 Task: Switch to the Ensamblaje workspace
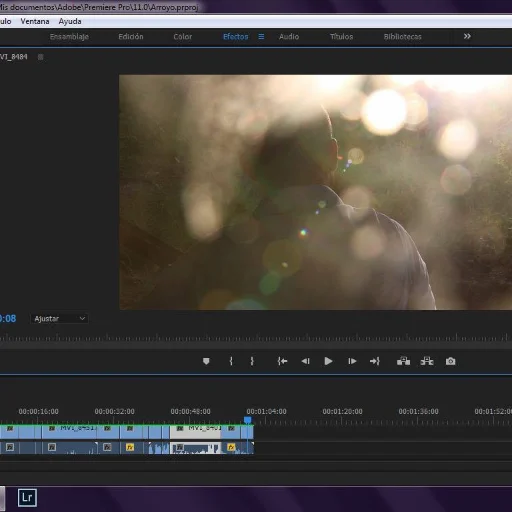click(69, 37)
